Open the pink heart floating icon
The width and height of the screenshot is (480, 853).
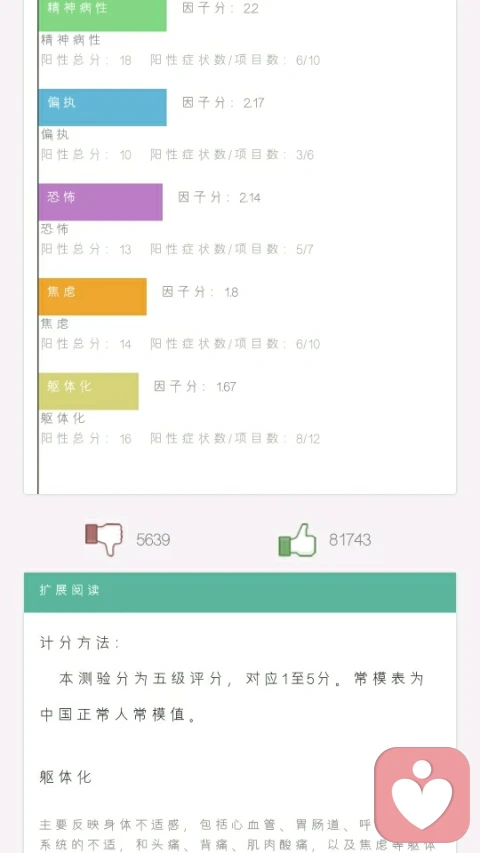tap(422, 794)
